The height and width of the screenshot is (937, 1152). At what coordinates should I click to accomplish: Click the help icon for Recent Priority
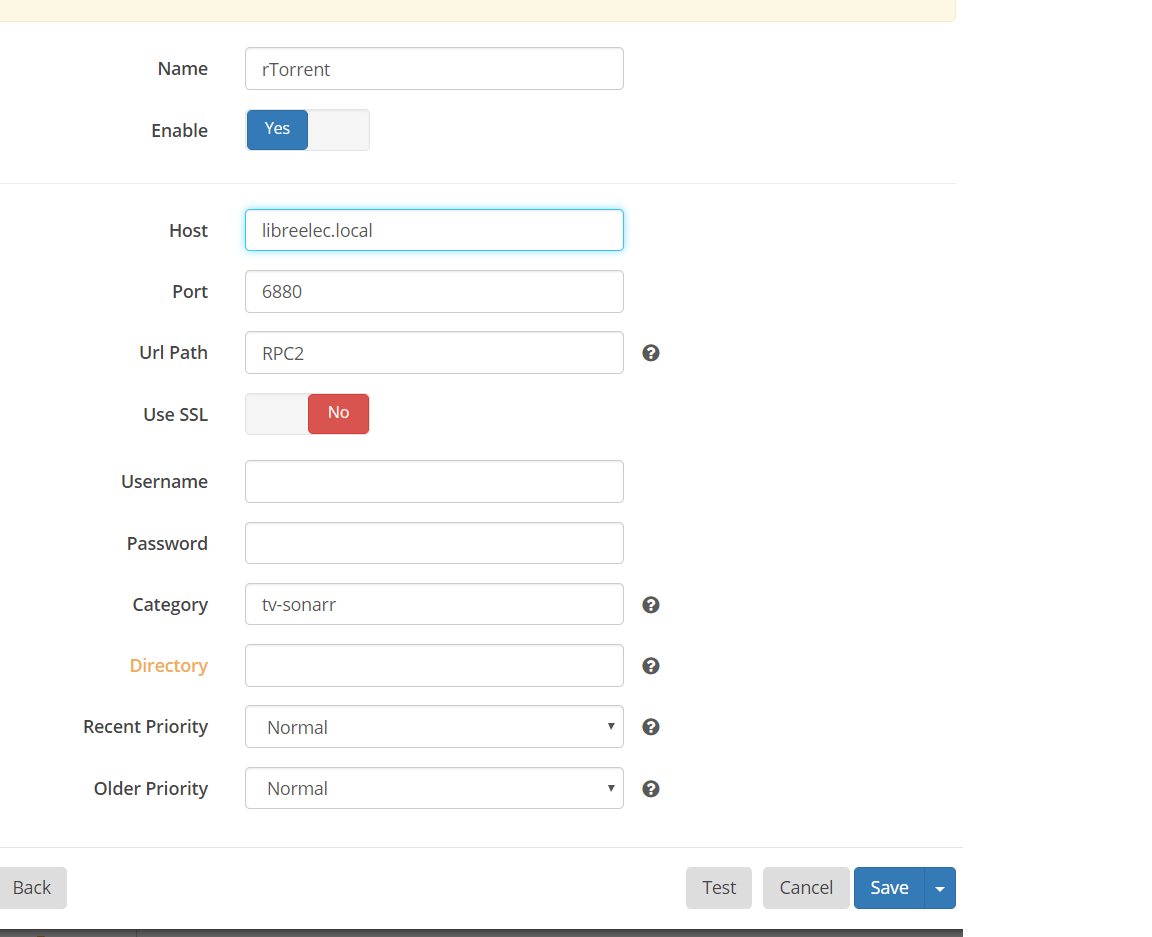(651, 727)
